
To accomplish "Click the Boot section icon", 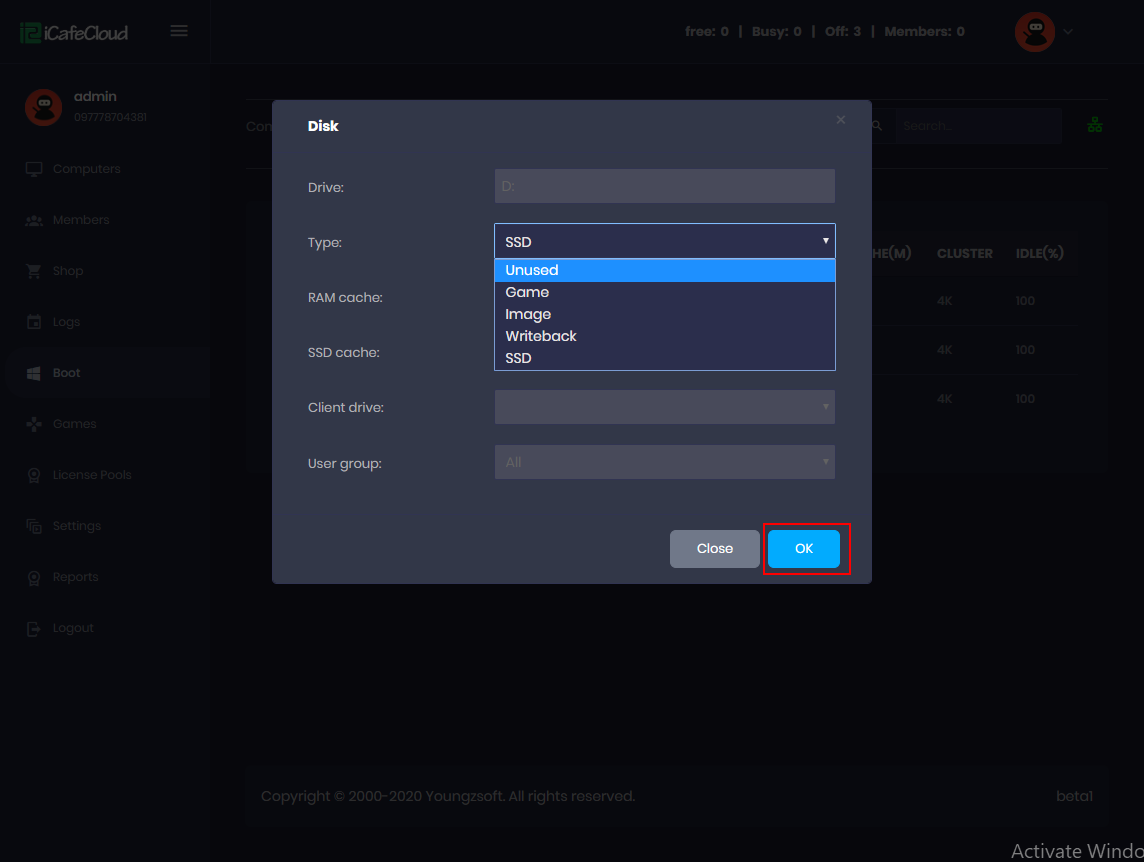I will [x=34, y=372].
